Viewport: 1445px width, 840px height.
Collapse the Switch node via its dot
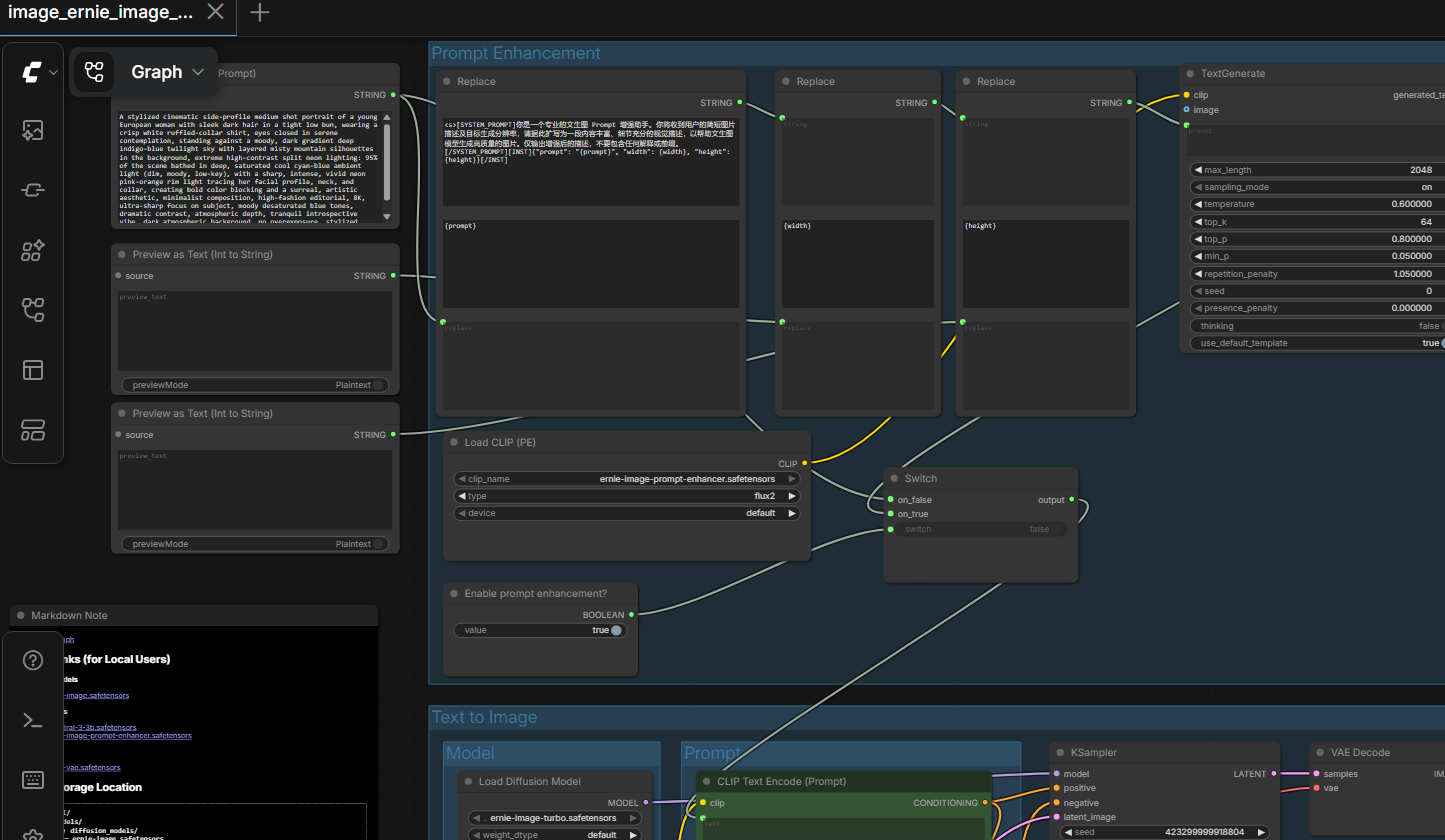tap(894, 478)
